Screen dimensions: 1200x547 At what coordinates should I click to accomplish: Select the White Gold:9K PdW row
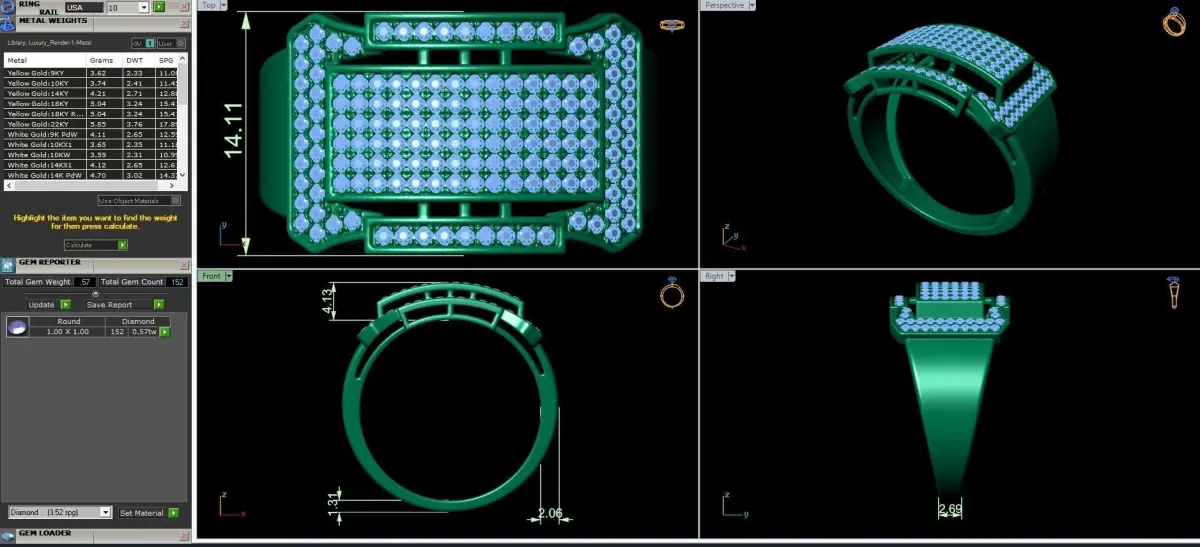coord(92,134)
